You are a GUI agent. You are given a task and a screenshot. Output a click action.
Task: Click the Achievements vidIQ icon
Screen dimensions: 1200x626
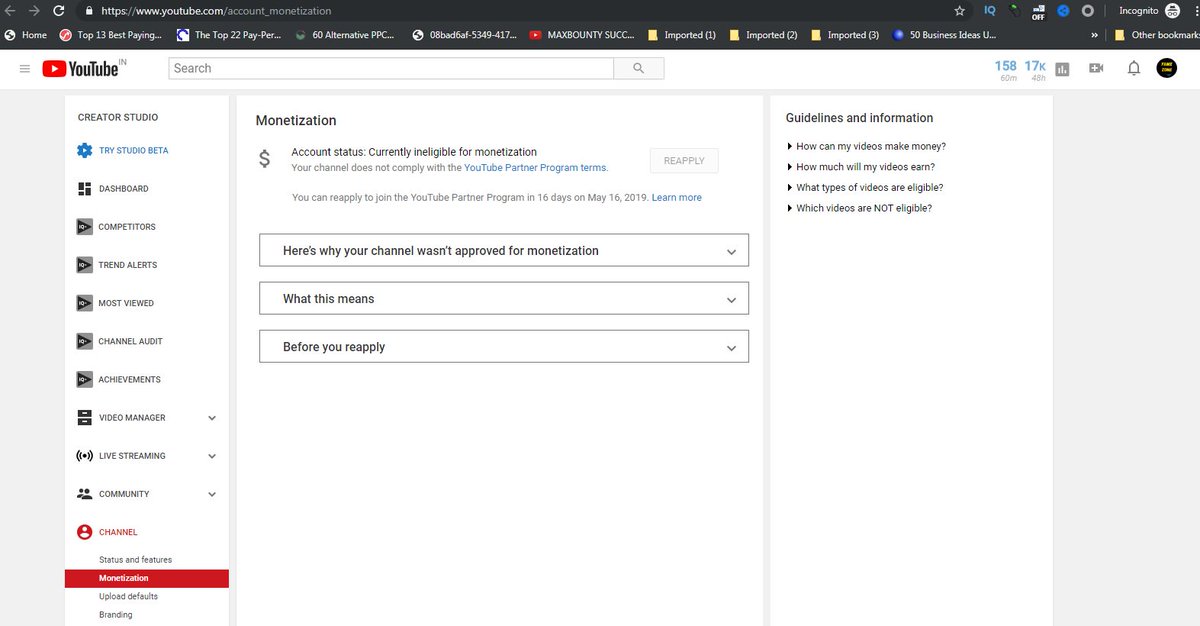pos(85,379)
